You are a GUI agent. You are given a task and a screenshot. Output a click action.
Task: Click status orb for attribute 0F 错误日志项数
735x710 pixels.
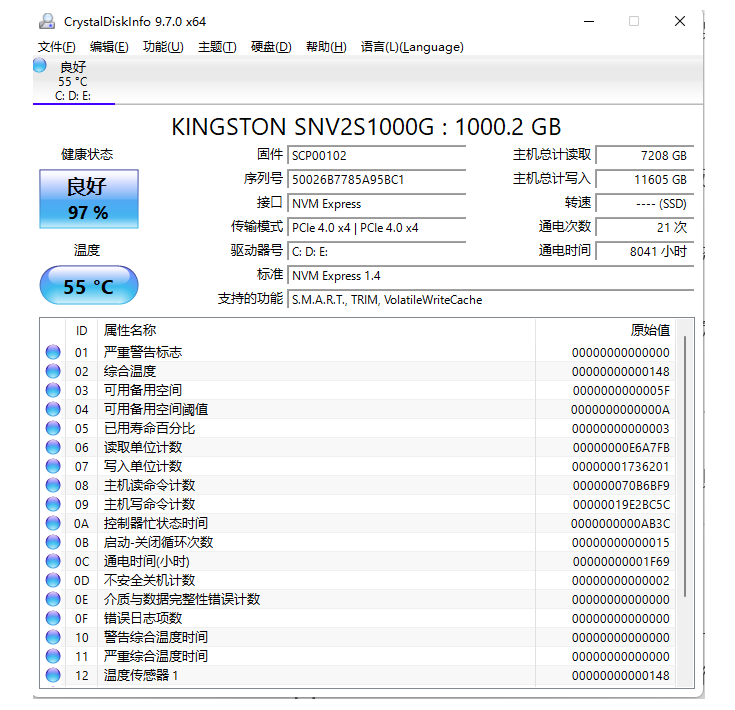[53, 618]
